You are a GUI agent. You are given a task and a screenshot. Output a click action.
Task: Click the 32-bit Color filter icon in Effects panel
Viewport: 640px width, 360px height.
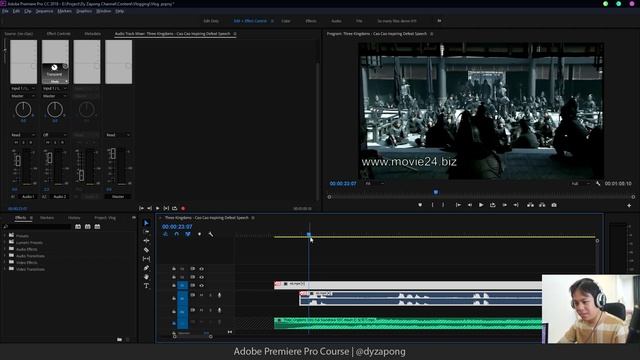(87, 227)
